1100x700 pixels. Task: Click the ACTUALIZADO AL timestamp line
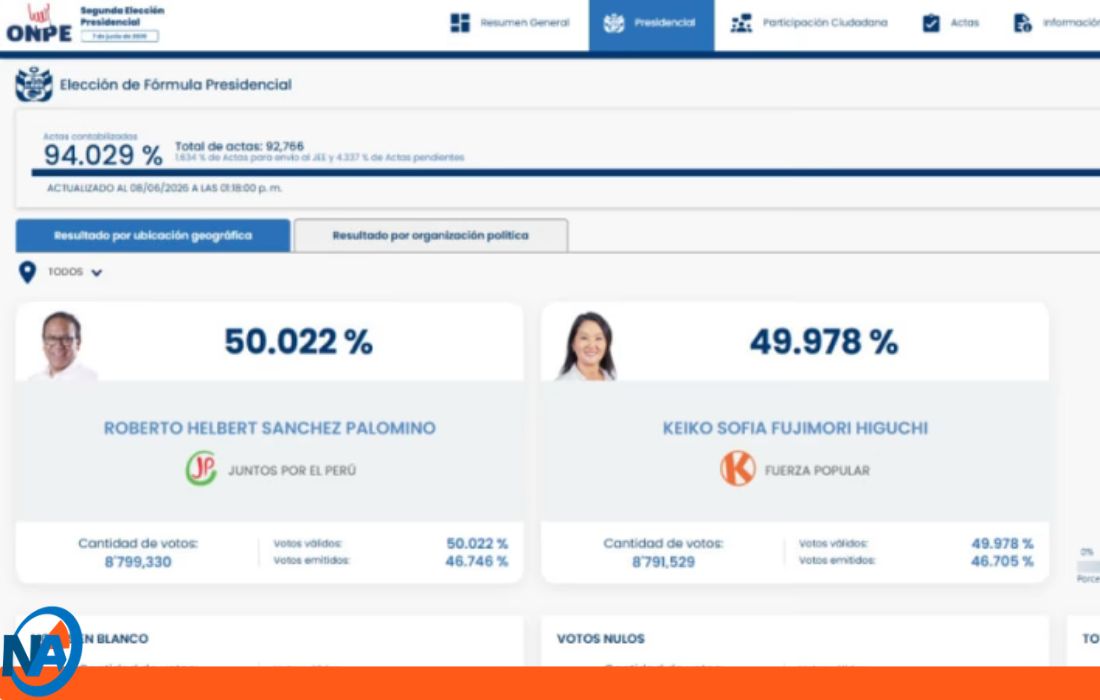pos(164,188)
